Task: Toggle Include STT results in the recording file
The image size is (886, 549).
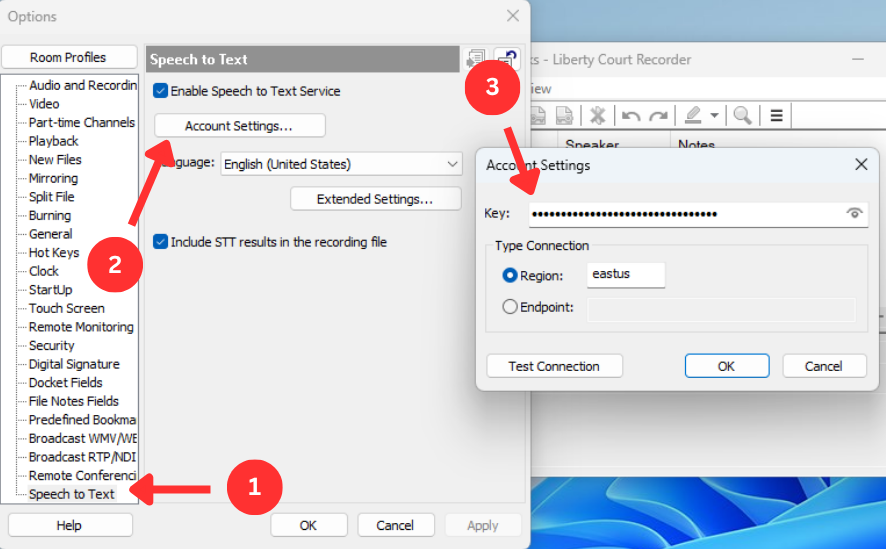Action: (x=160, y=242)
